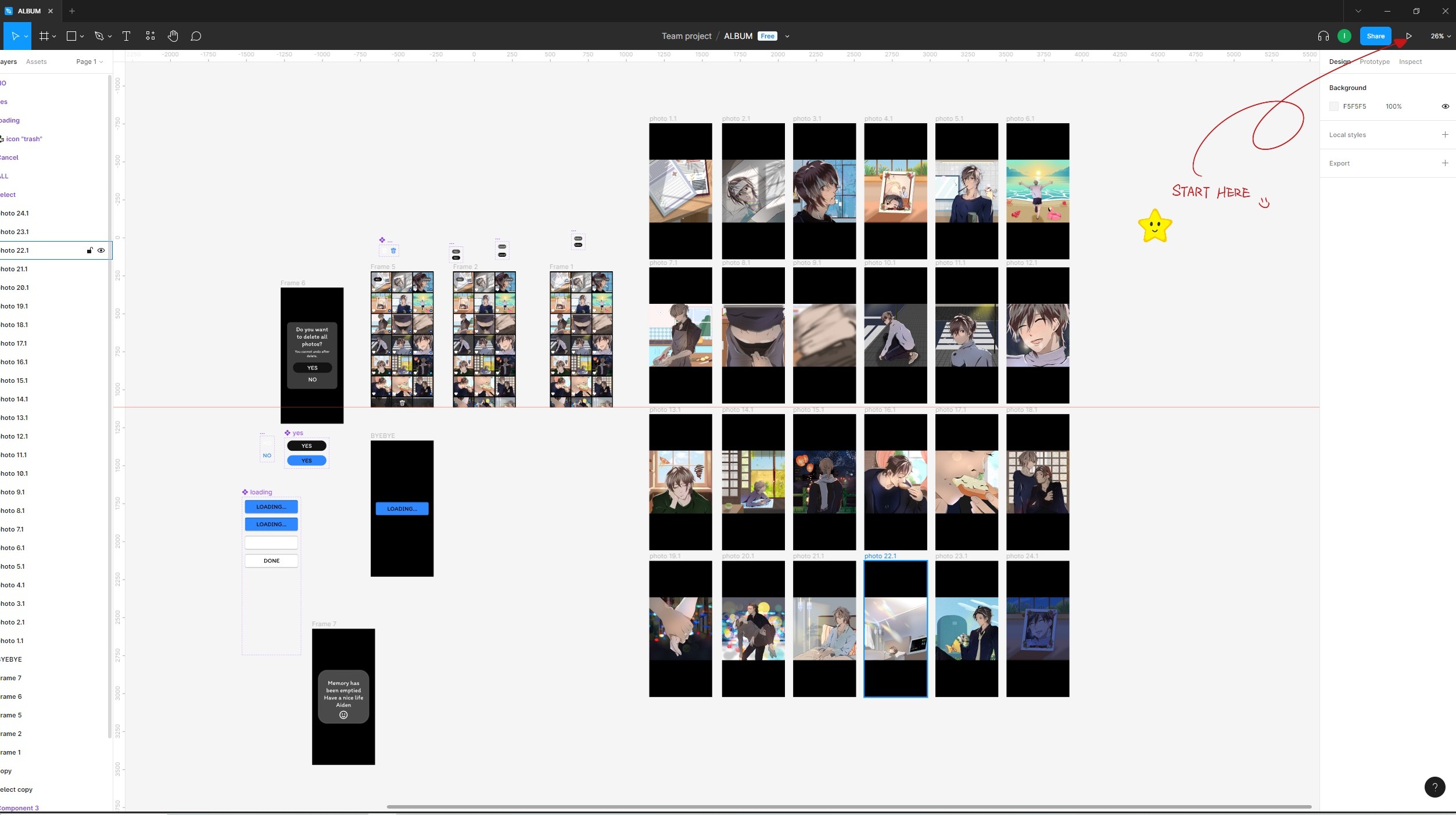Switch to the Design tab
This screenshot has width=1456, height=815.
[1339, 62]
